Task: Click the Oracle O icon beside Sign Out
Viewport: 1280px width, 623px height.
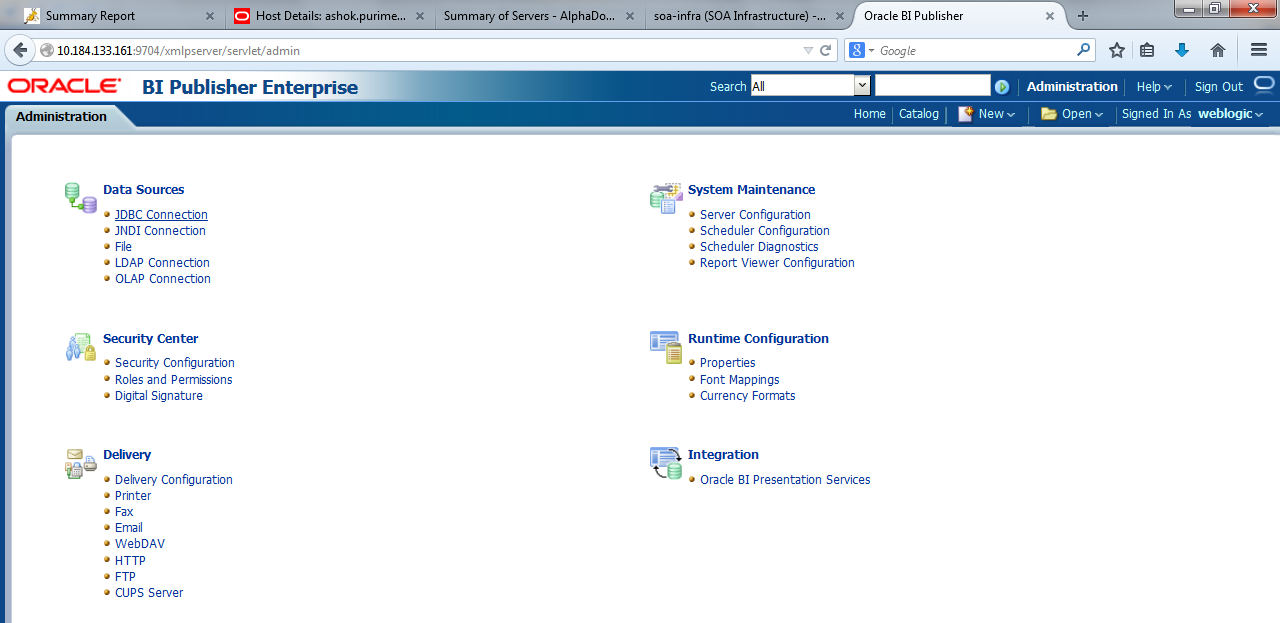Action: (x=1264, y=84)
